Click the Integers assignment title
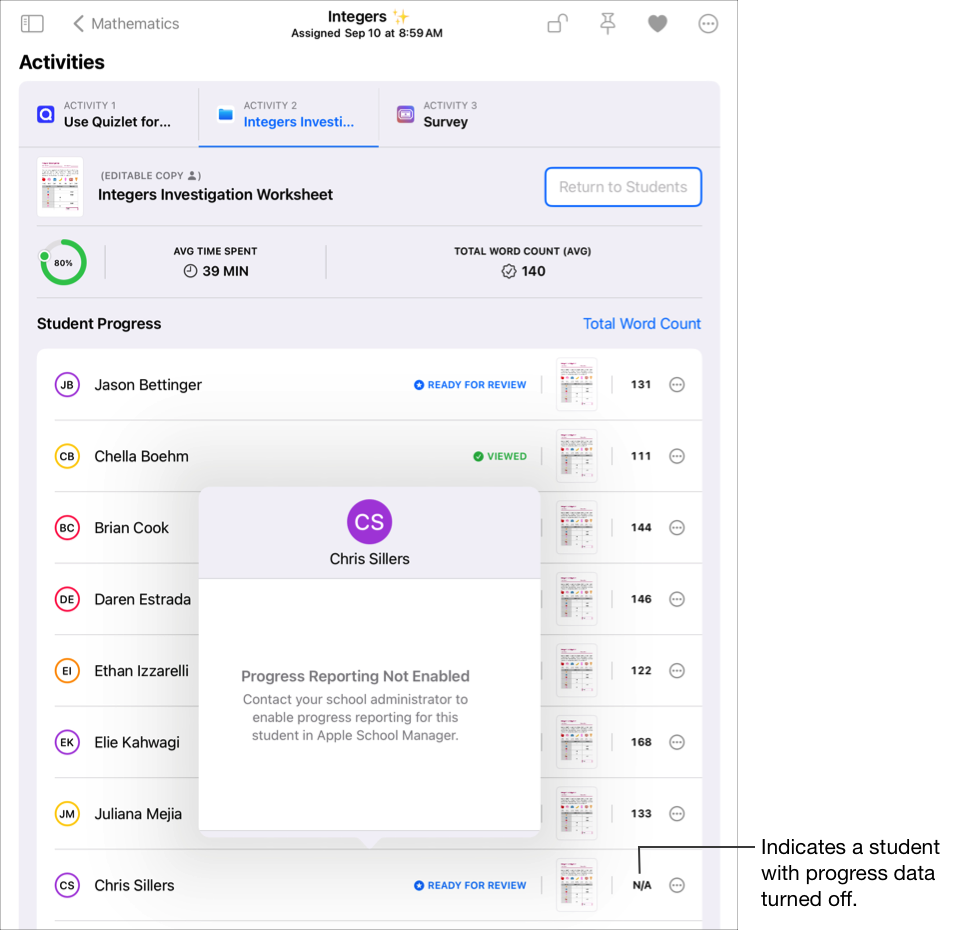Viewport: 954px width, 930px height. click(357, 16)
